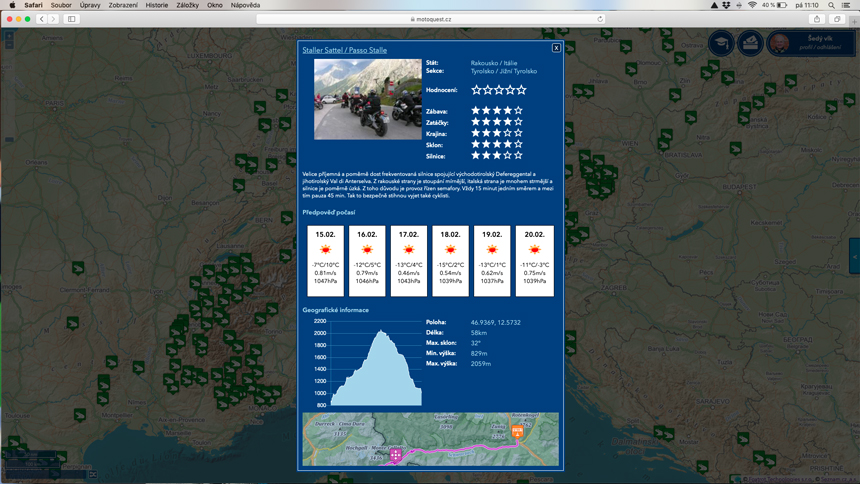
Task: Click the orange finish marker on the route map
Action: pos(517,433)
